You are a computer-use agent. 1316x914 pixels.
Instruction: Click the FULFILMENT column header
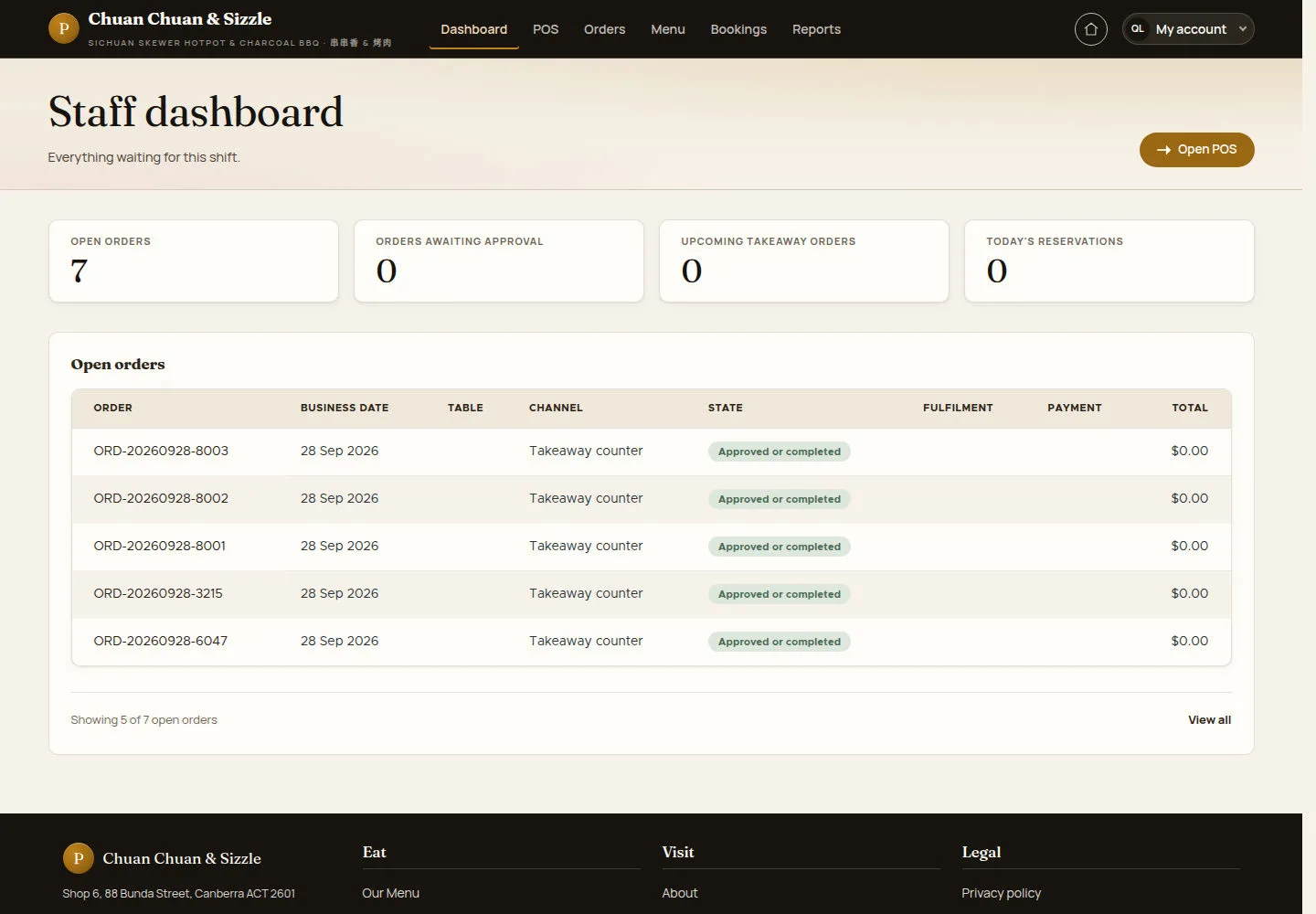pyautogui.click(x=958, y=408)
